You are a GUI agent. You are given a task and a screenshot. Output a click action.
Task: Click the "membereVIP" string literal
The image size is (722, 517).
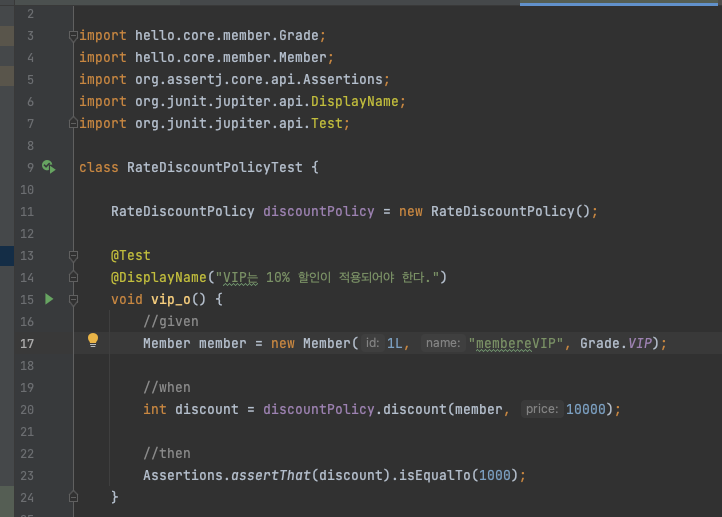[x=516, y=343]
